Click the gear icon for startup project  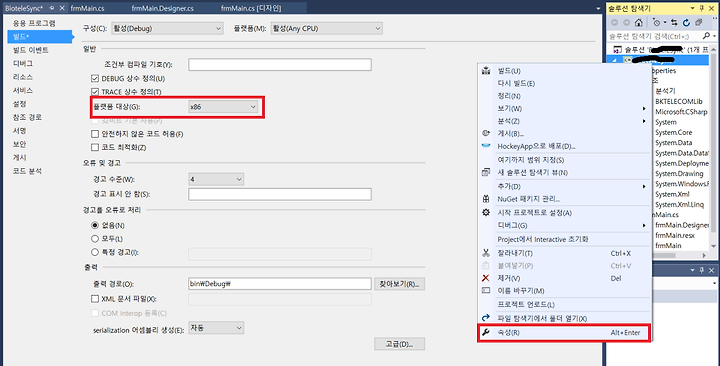486,213
